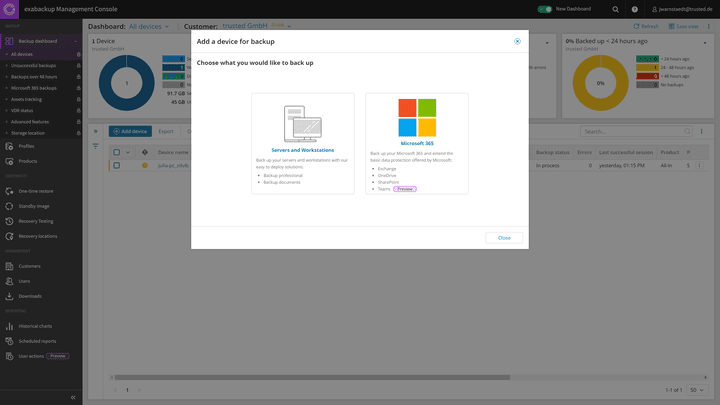
Task: Open Customers icon in sidebar
Action: pyautogui.click(x=9, y=266)
